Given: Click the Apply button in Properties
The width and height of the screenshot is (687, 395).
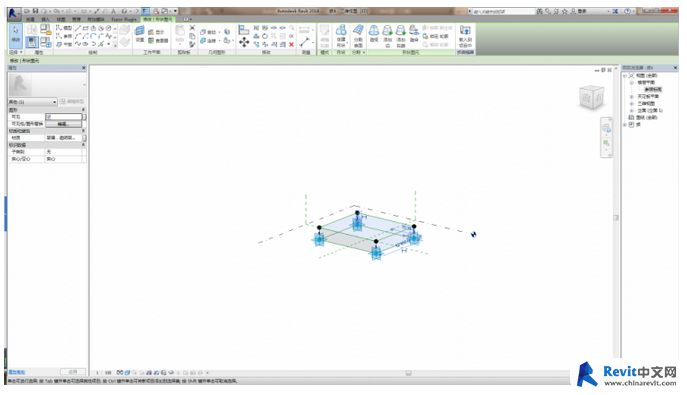Looking at the screenshot, I should [73, 372].
